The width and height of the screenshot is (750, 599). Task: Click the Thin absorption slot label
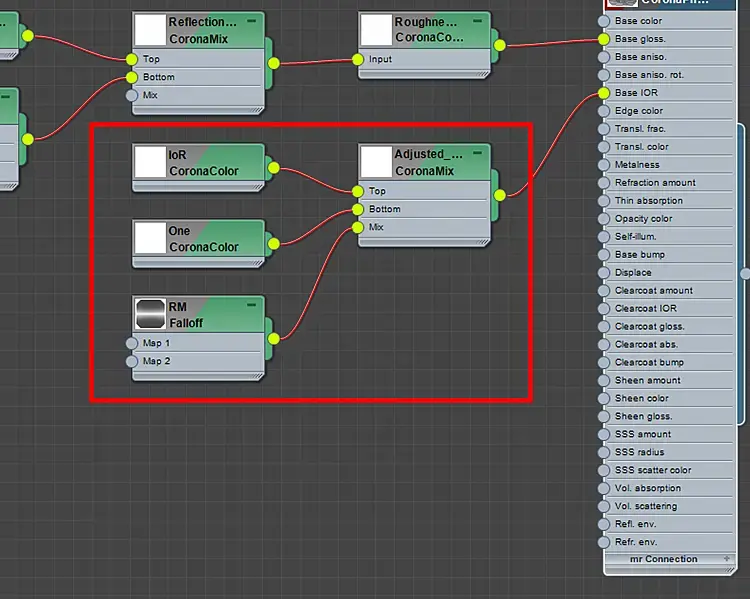pyautogui.click(x=649, y=201)
